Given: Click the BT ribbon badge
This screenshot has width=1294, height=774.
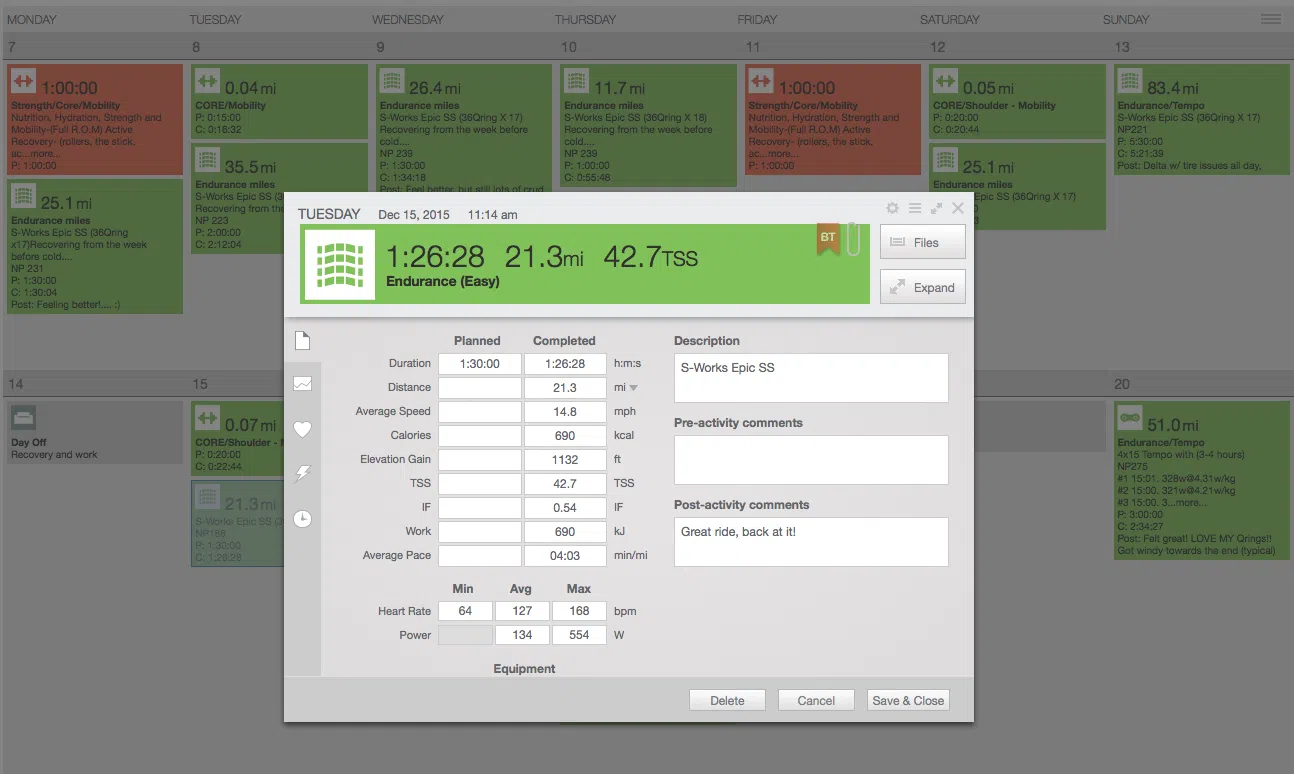Looking at the screenshot, I should pyautogui.click(x=828, y=239).
